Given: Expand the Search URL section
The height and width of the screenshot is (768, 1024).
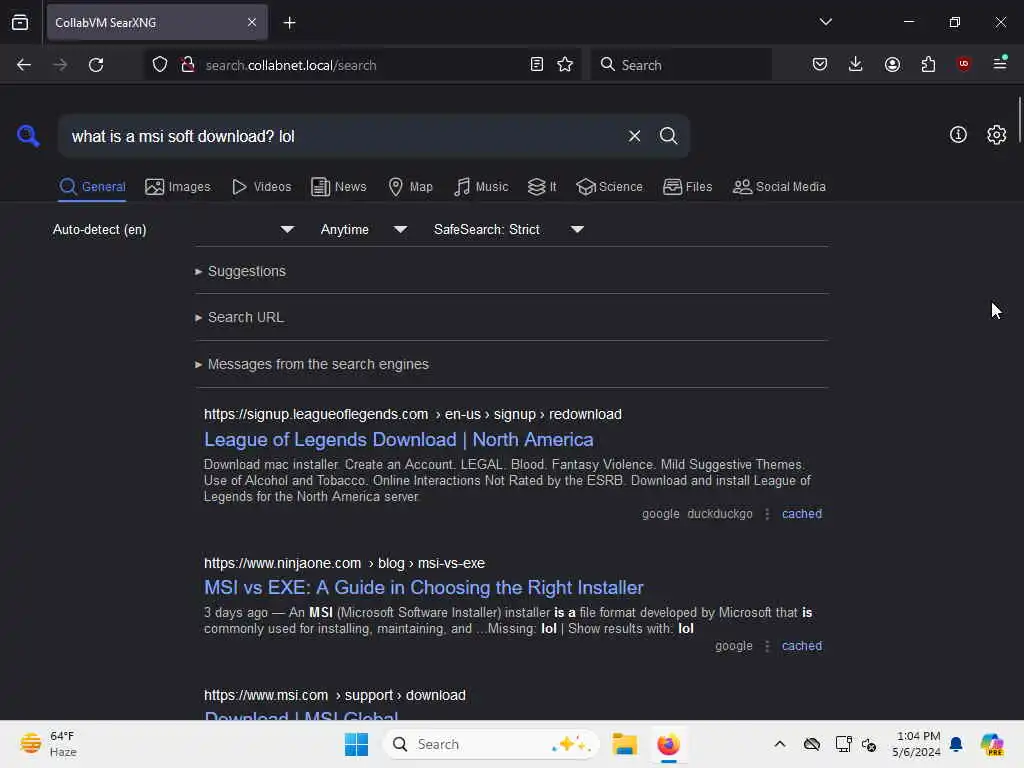Looking at the screenshot, I should click(x=240, y=317).
